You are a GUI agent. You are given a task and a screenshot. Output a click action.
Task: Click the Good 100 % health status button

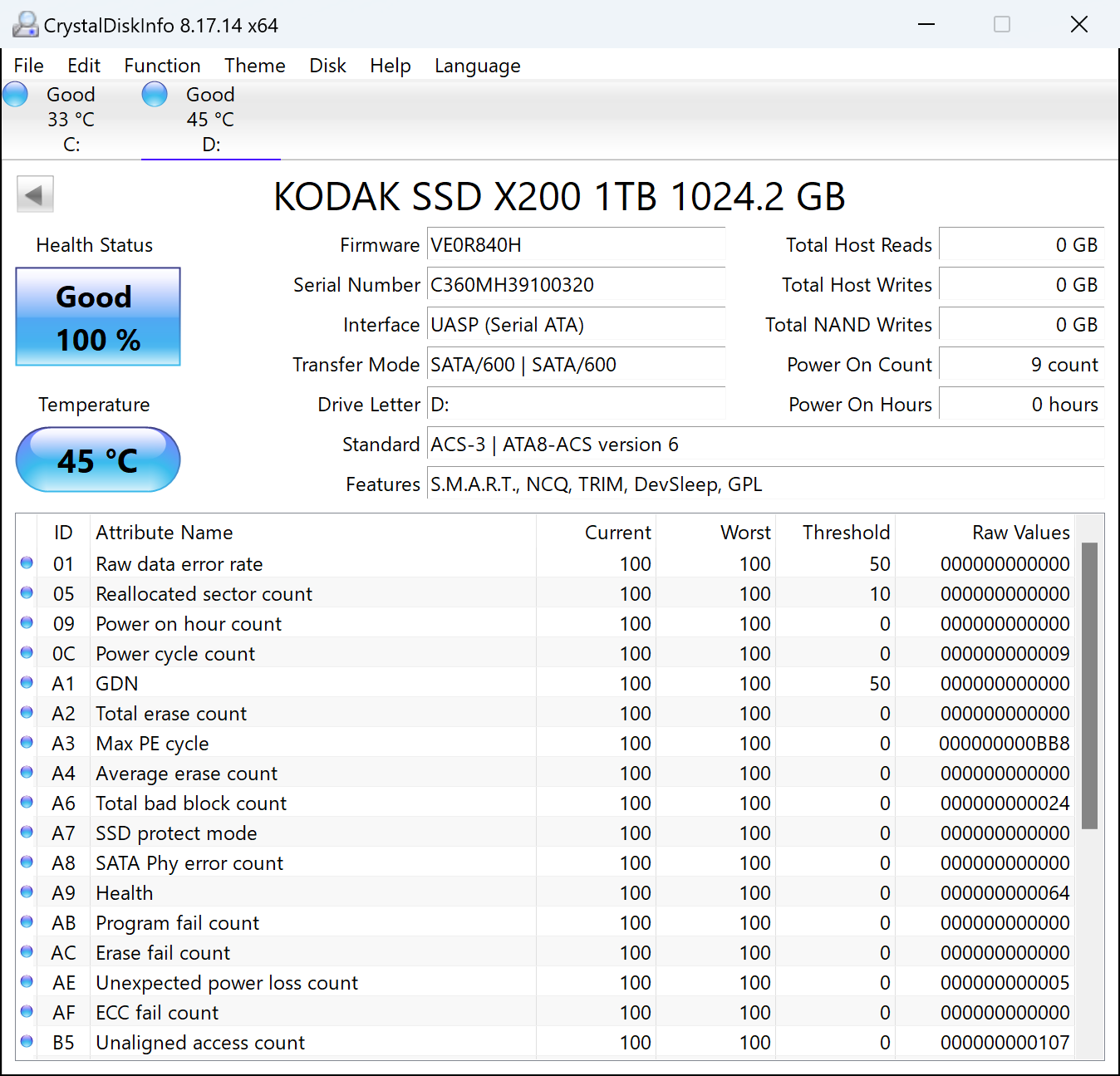pyautogui.click(x=98, y=317)
